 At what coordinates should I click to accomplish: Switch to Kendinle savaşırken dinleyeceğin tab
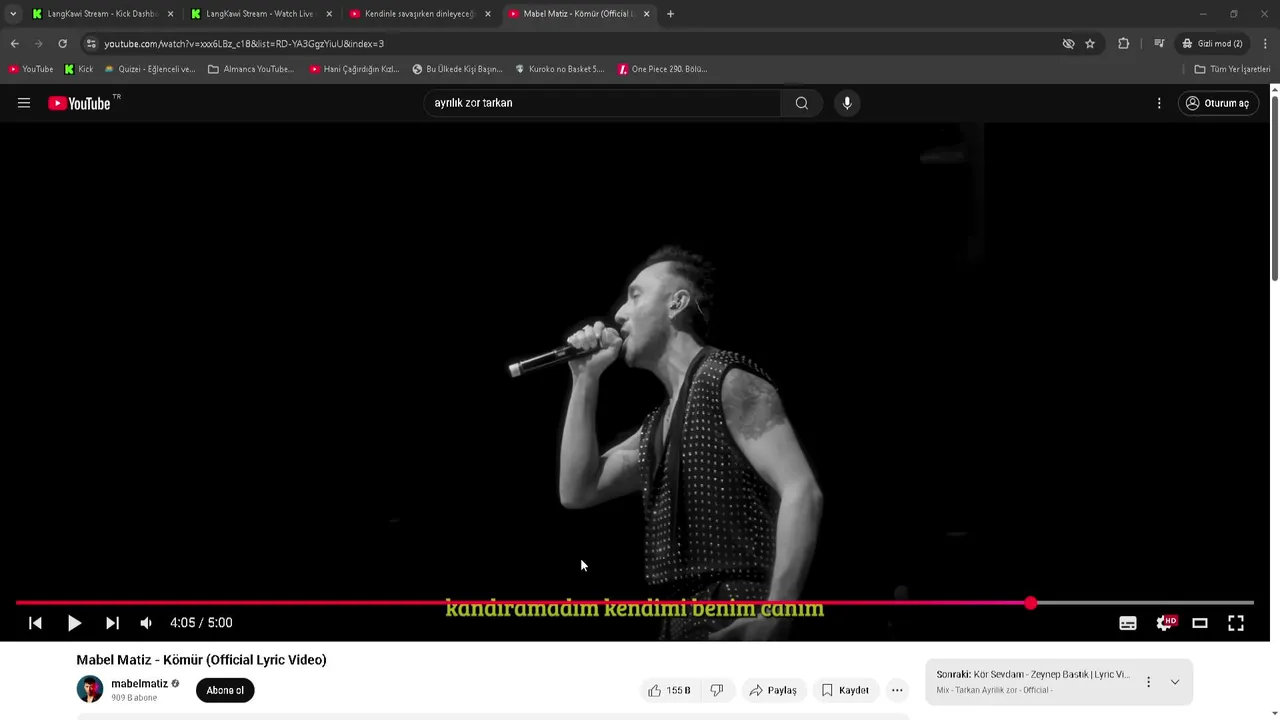[418, 14]
